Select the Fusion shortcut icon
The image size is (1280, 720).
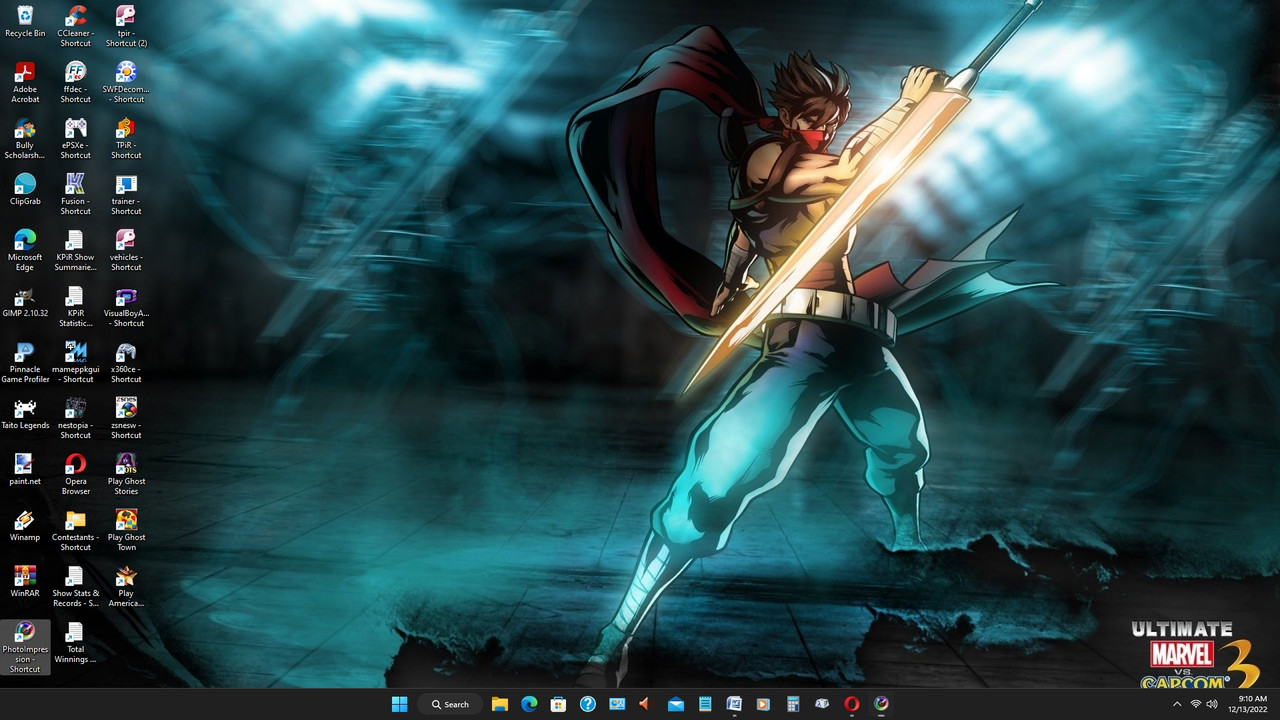coord(75,194)
